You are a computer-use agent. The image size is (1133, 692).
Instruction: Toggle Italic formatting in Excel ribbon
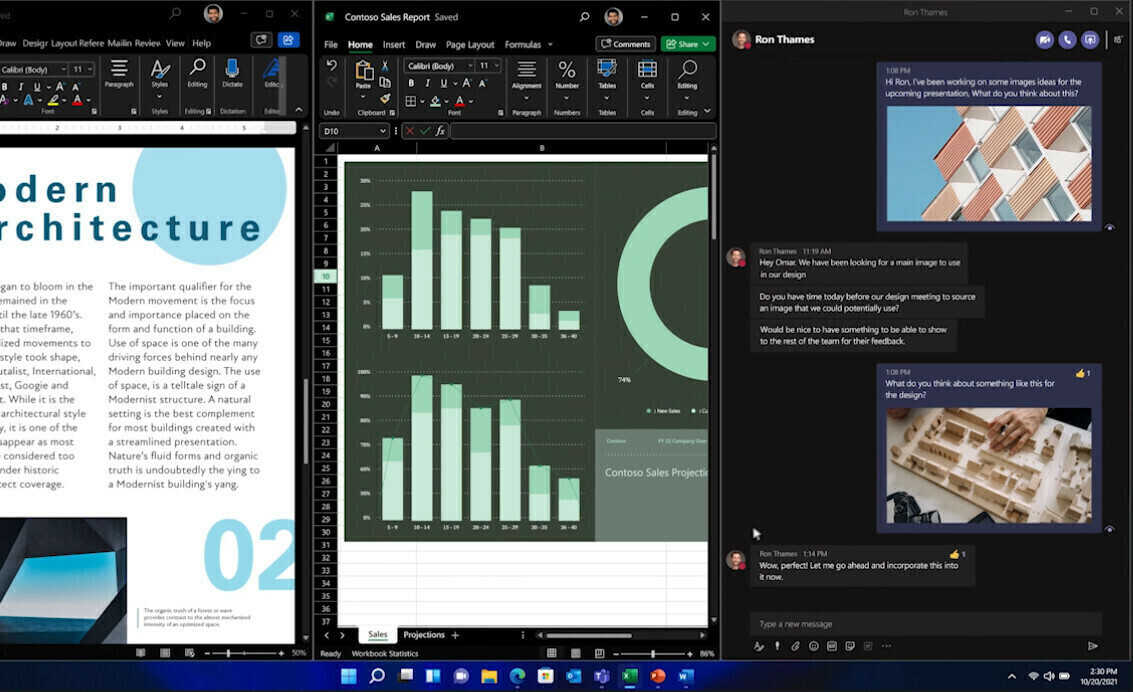click(427, 84)
